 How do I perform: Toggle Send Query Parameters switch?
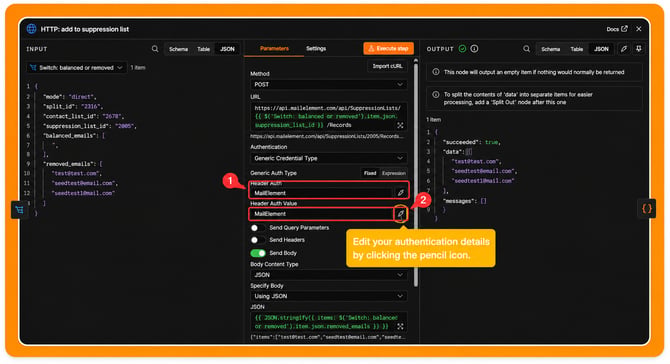click(258, 228)
